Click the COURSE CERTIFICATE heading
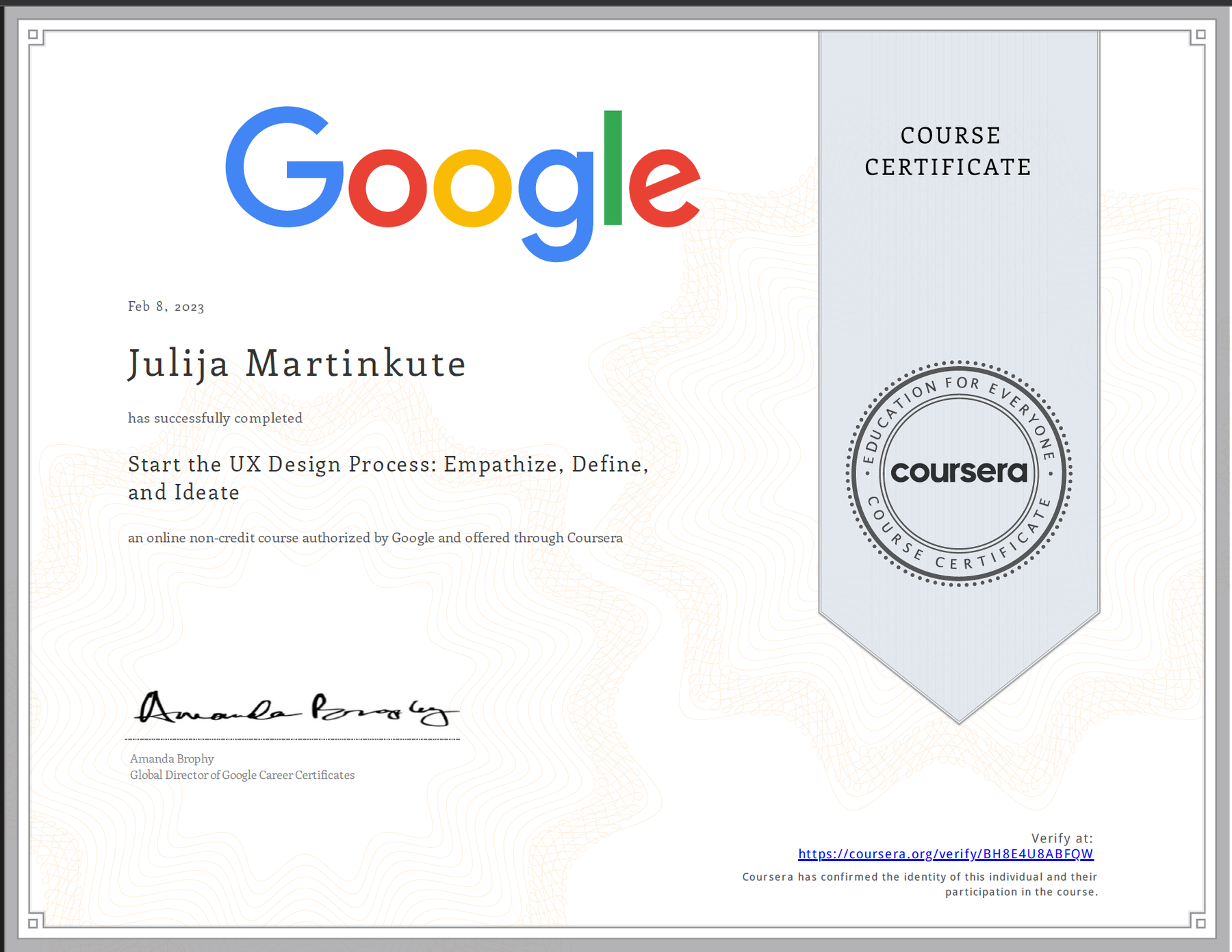 point(948,151)
